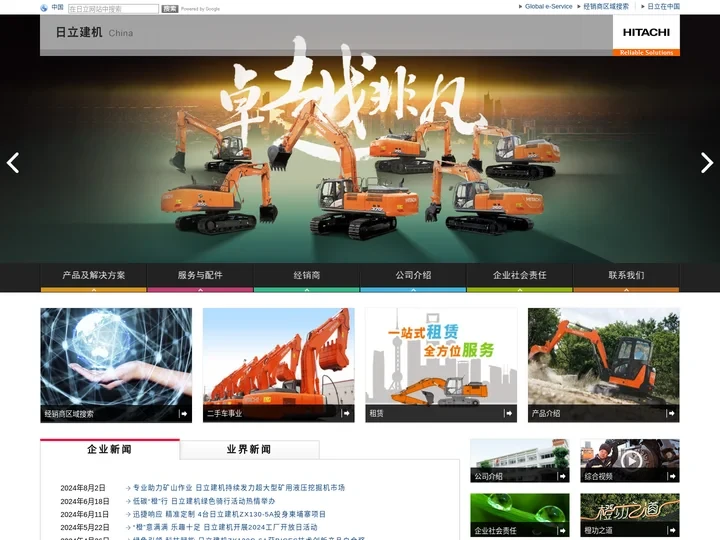Expand 服务与配件 menu arrow
This screenshot has height=540, width=720.
pyautogui.click(x=200, y=290)
